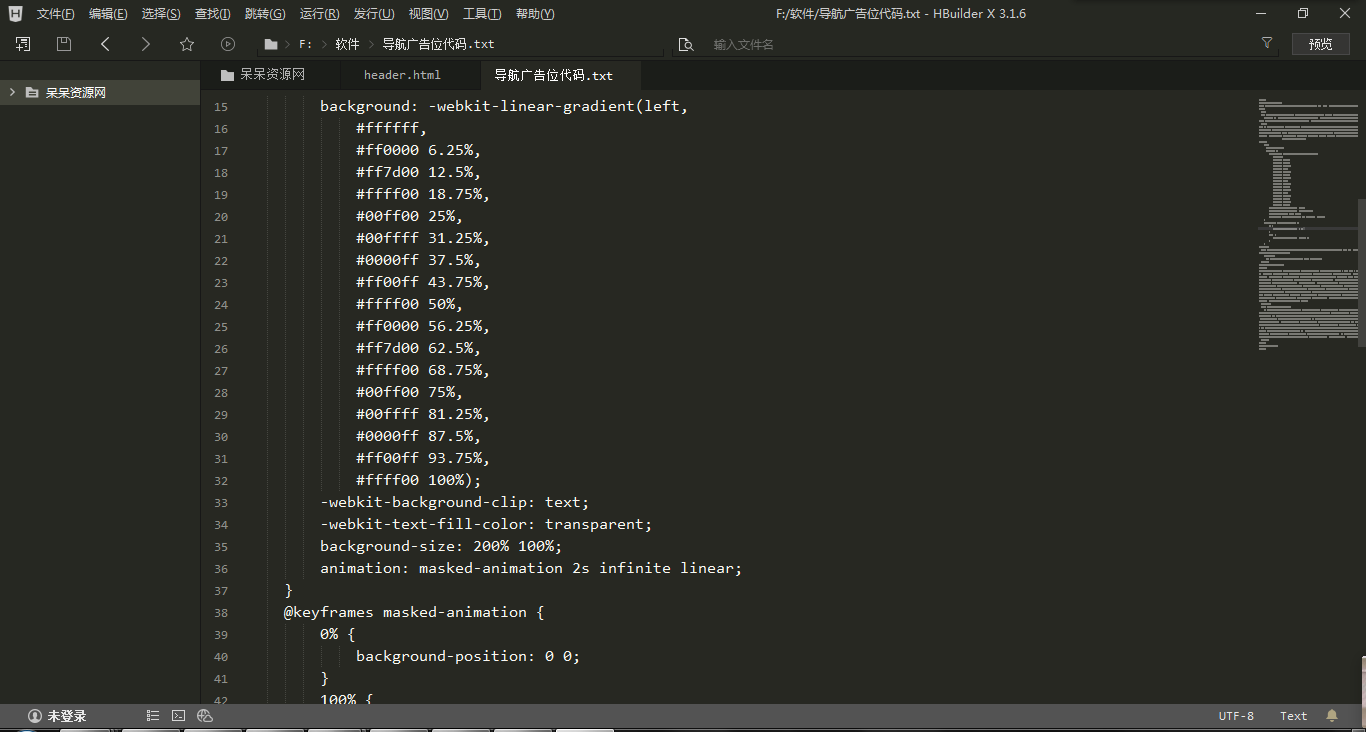Screen dimensions: 1366x732
Task: Click 软件 in the breadcrumb path
Action: tap(347, 44)
